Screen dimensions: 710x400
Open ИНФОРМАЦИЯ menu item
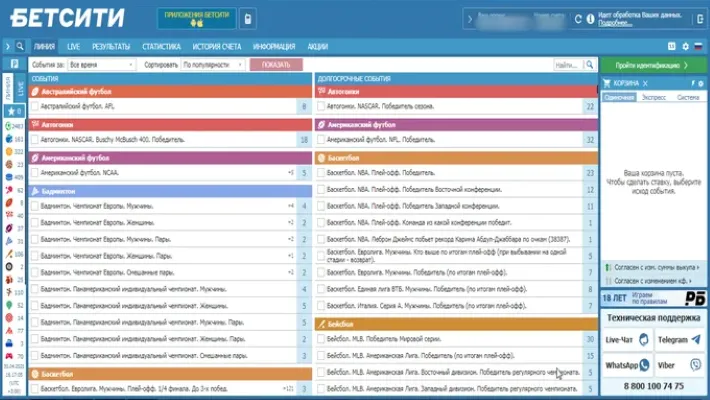tap(274, 46)
